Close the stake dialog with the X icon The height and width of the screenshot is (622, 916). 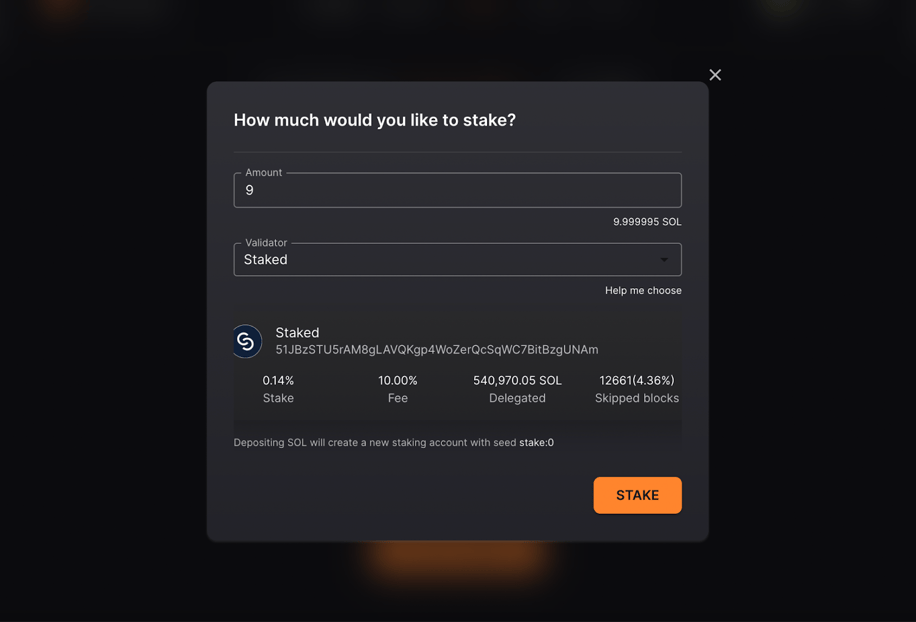[715, 75]
